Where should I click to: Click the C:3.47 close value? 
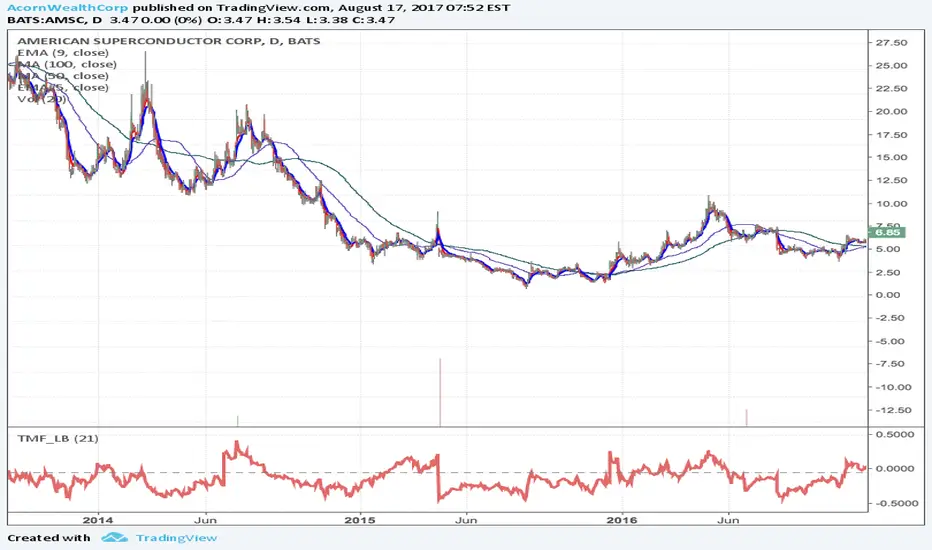click(376, 20)
